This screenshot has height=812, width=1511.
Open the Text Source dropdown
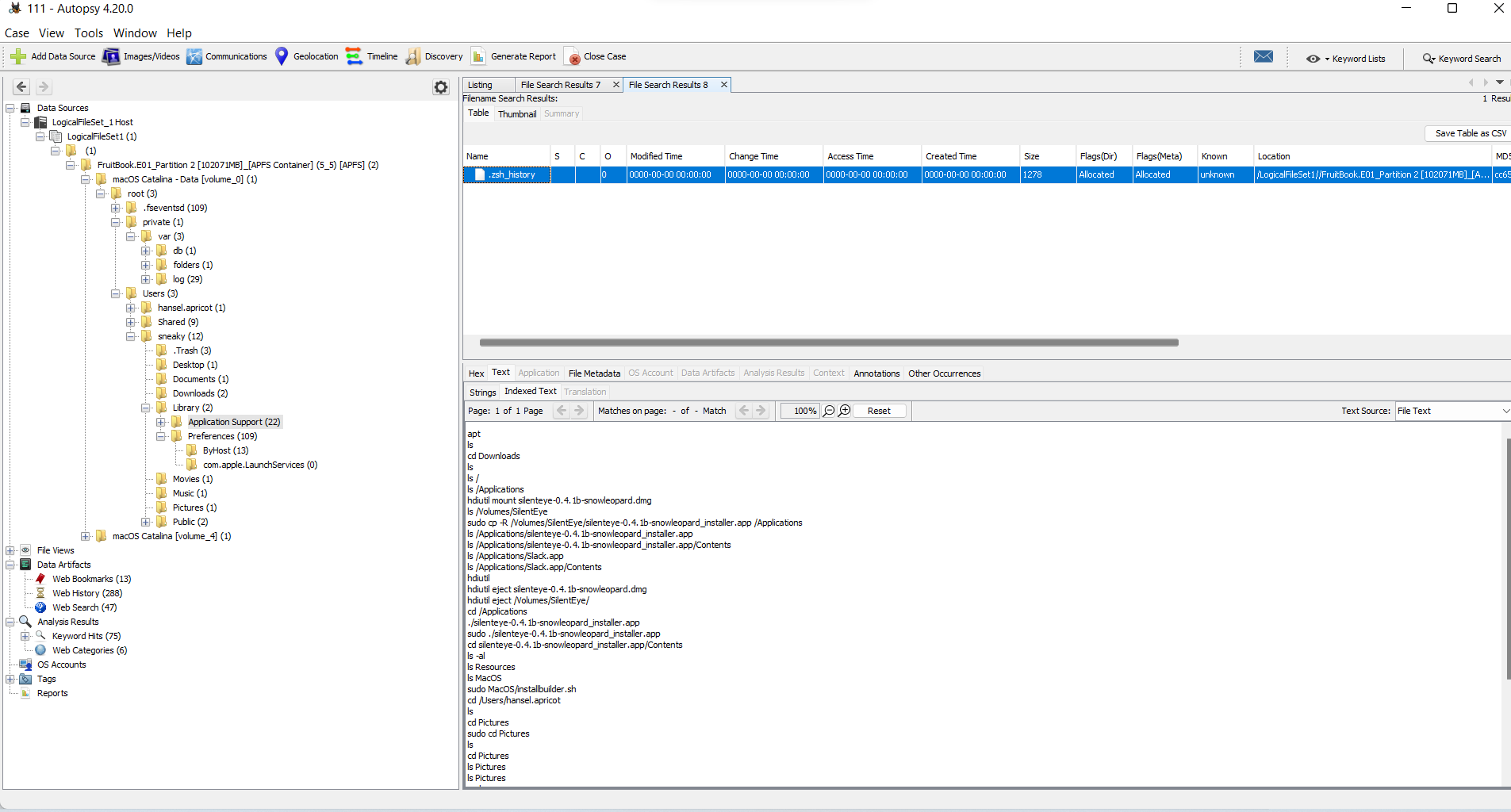(1452, 411)
